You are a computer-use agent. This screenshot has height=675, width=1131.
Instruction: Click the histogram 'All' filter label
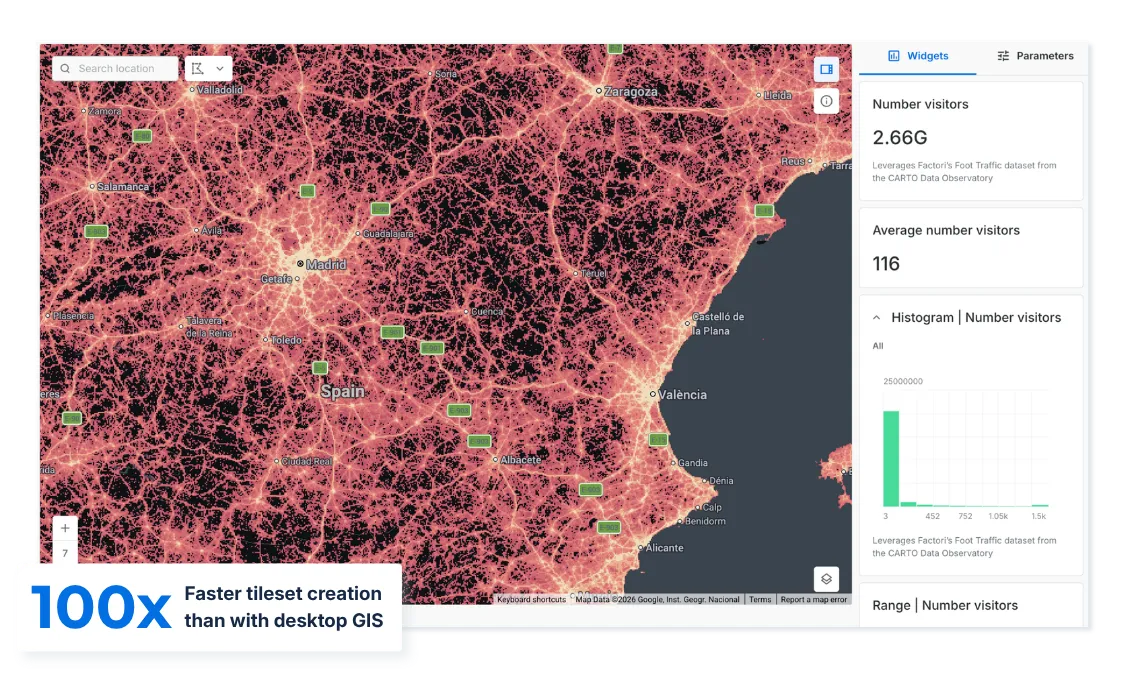(x=878, y=345)
